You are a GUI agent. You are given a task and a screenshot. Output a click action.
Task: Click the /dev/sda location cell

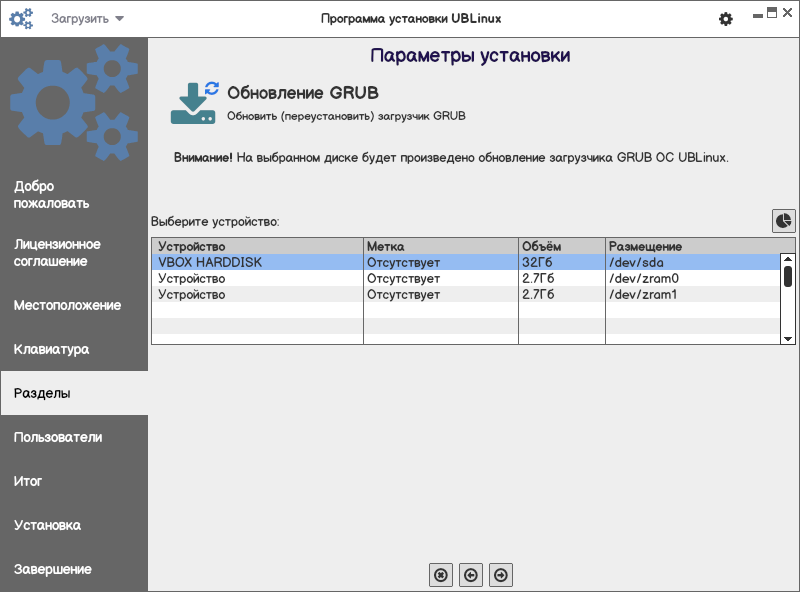(692, 262)
